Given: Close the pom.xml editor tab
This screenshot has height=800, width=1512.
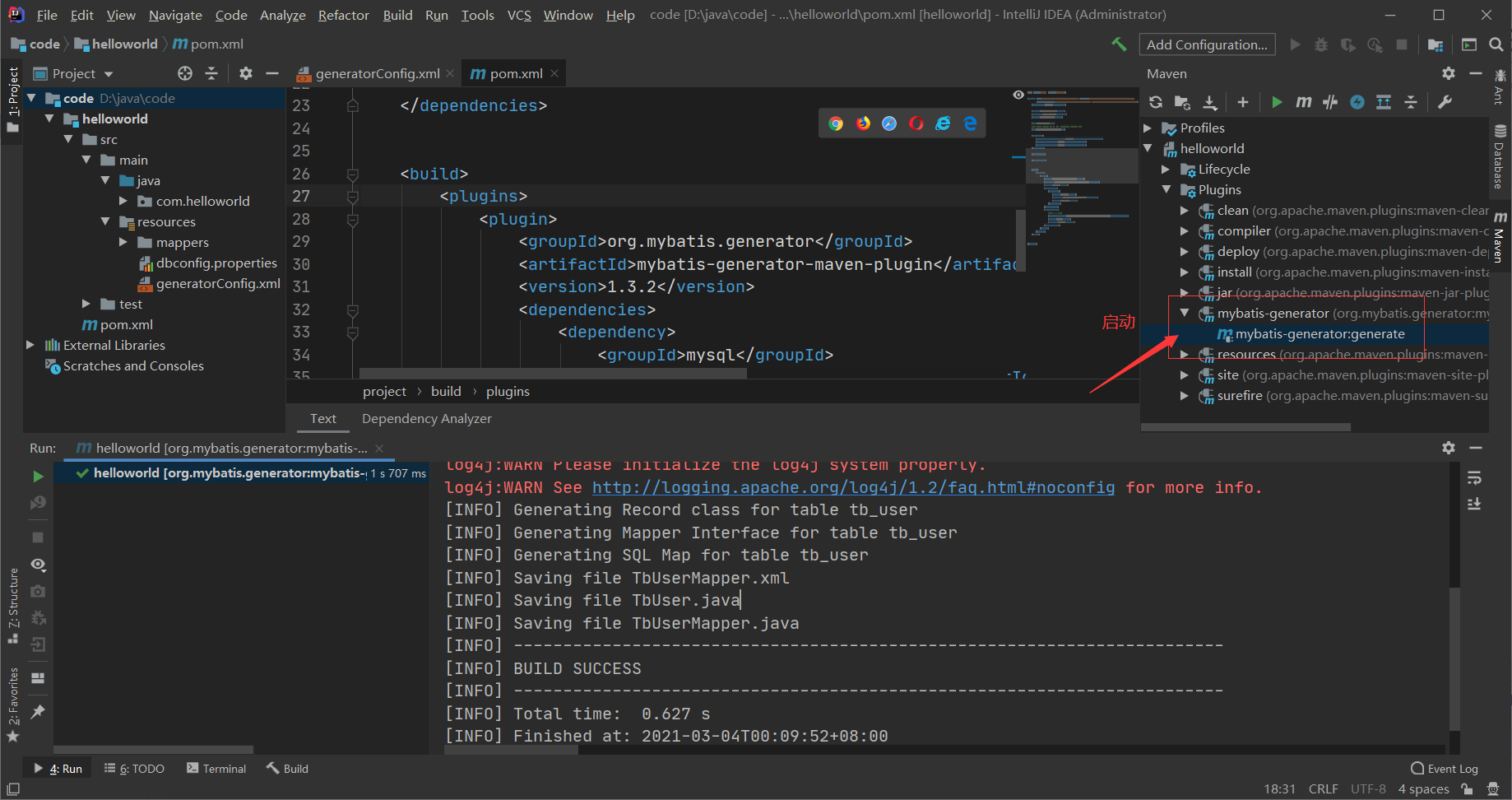Looking at the screenshot, I should [554, 73].
